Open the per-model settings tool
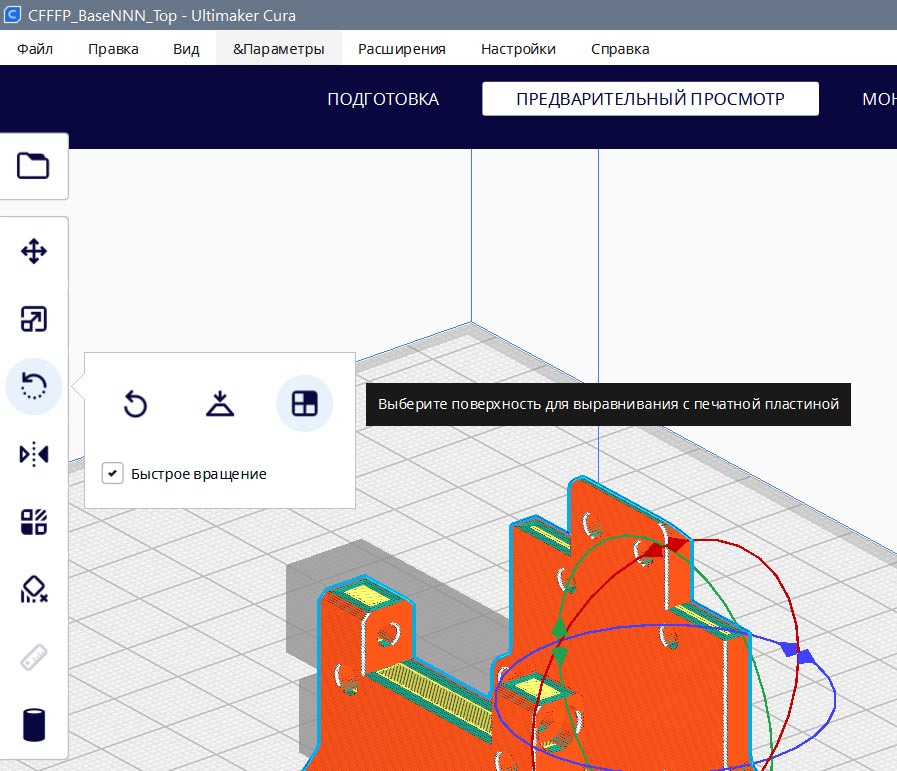This screenshot has width=897, height=771. (x=34, y=522)
